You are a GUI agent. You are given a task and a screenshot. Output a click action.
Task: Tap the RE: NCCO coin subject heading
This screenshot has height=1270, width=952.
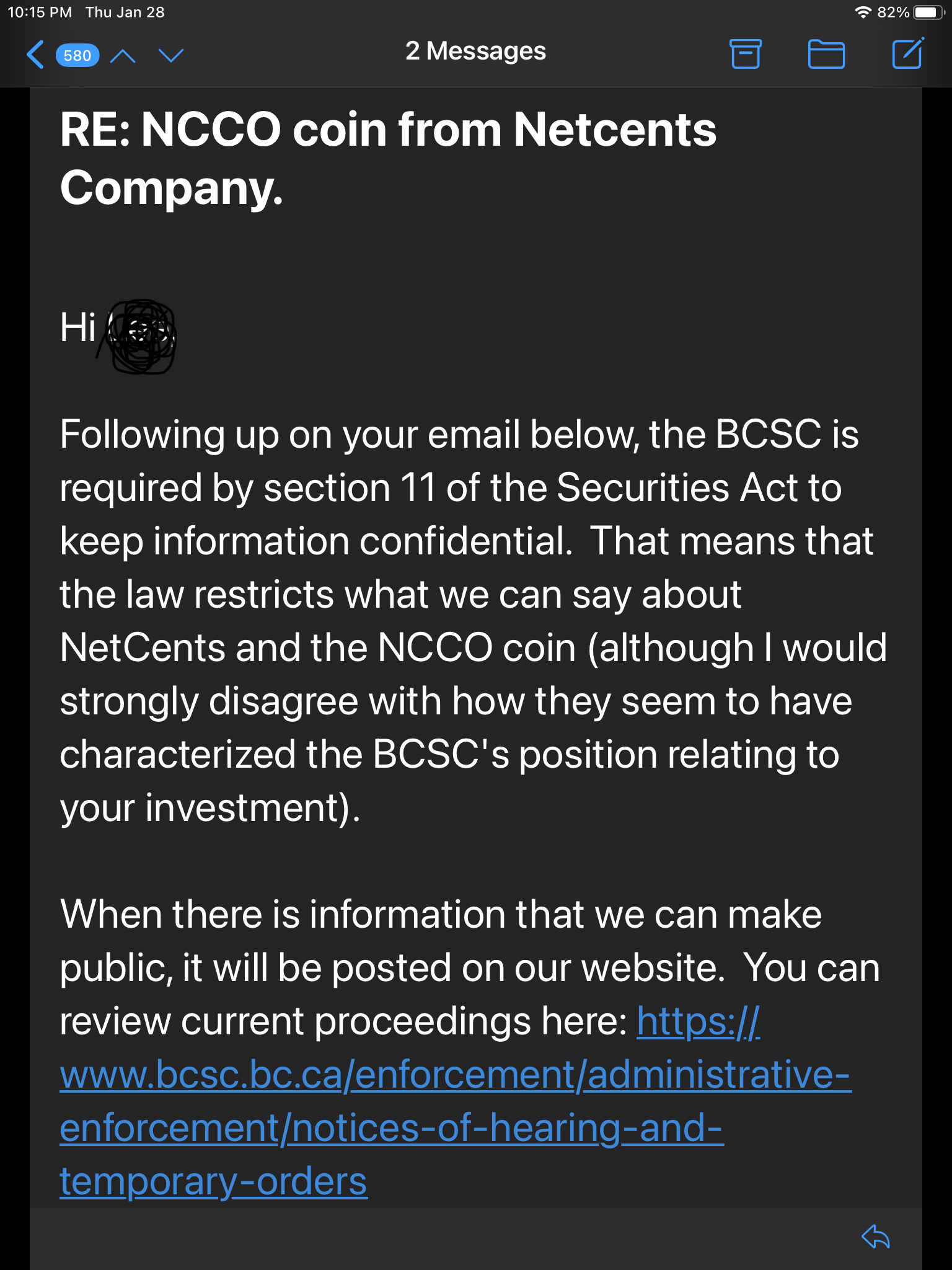point(389,158)
